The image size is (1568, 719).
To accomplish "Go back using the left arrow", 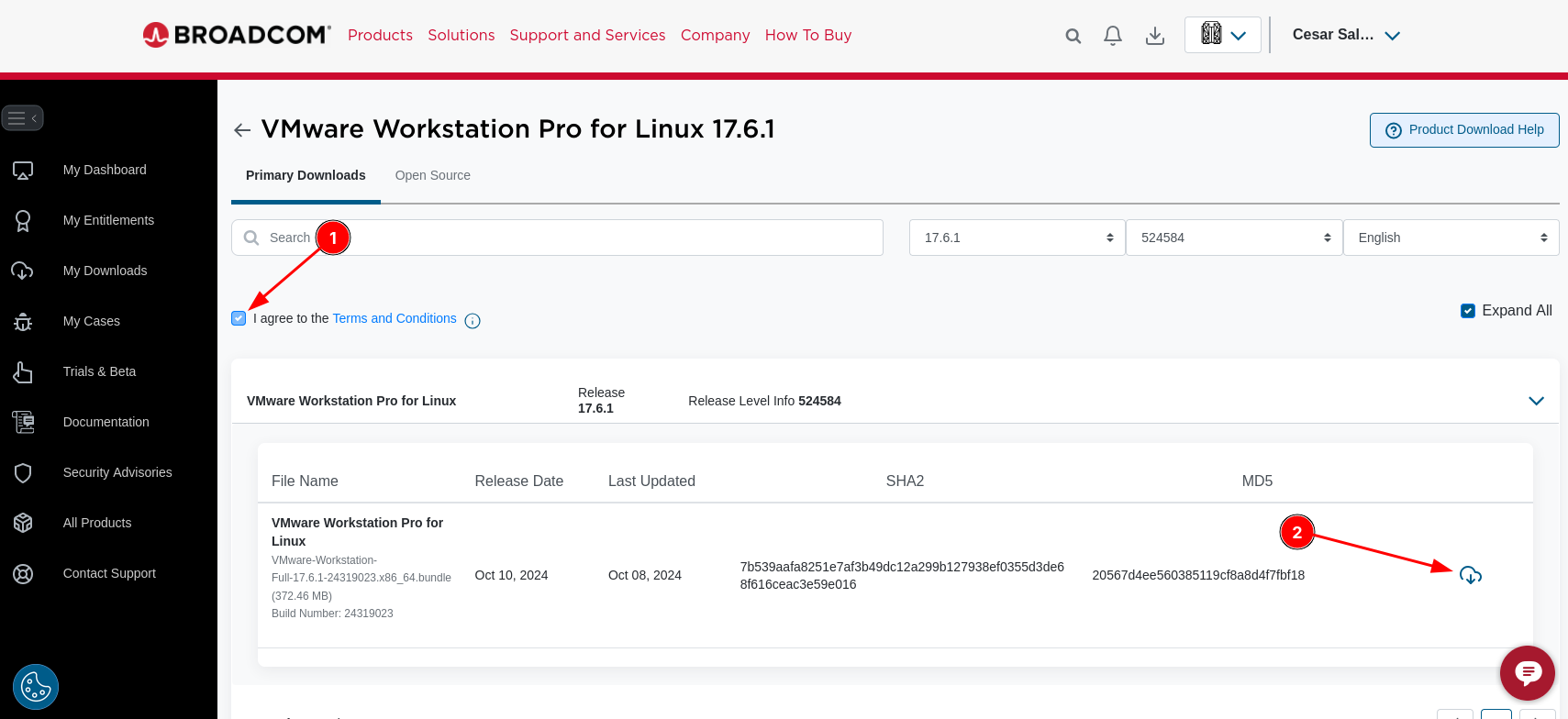I will [242, 130].
